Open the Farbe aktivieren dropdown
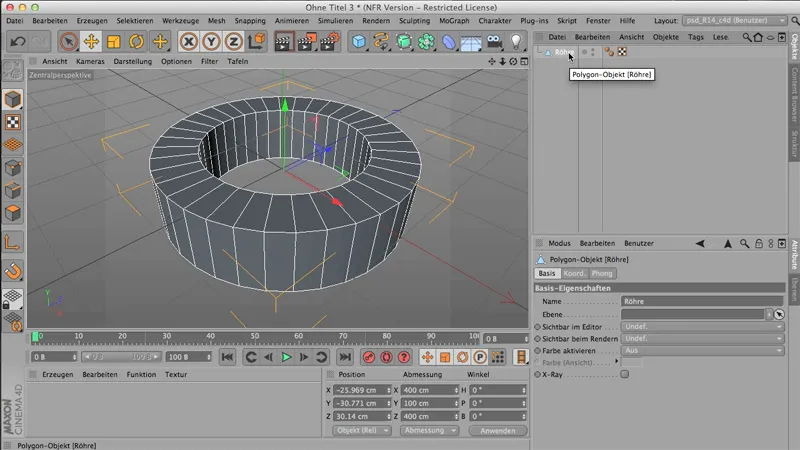The image size is (800, 450). pos(701,350)
